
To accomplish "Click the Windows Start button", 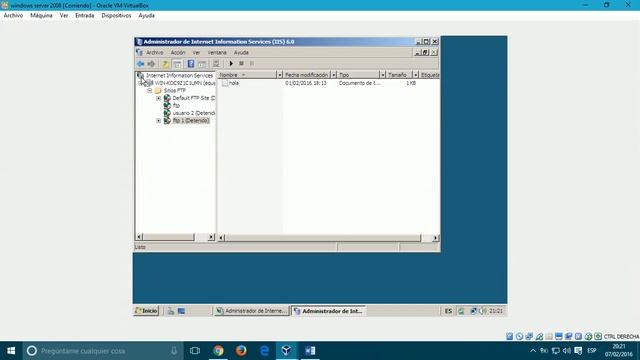I will 11,351.
